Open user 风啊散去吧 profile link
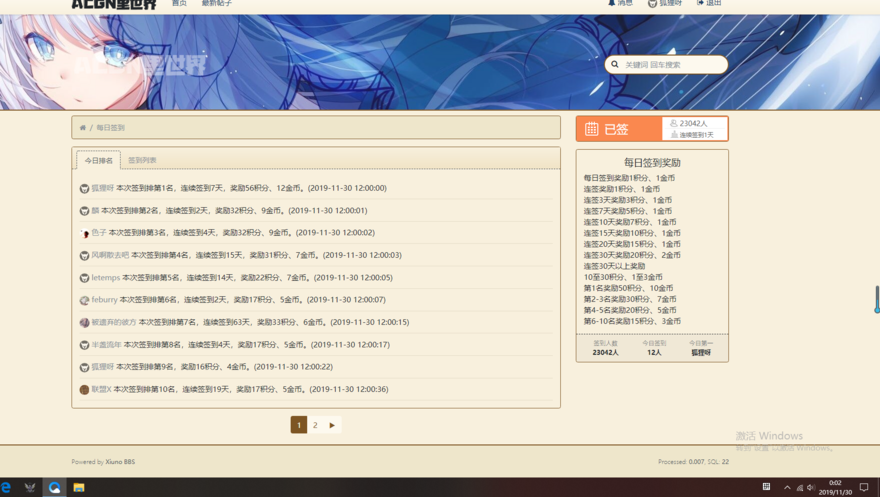This screenshot has width=880, height=497. (x=110, y=255)
